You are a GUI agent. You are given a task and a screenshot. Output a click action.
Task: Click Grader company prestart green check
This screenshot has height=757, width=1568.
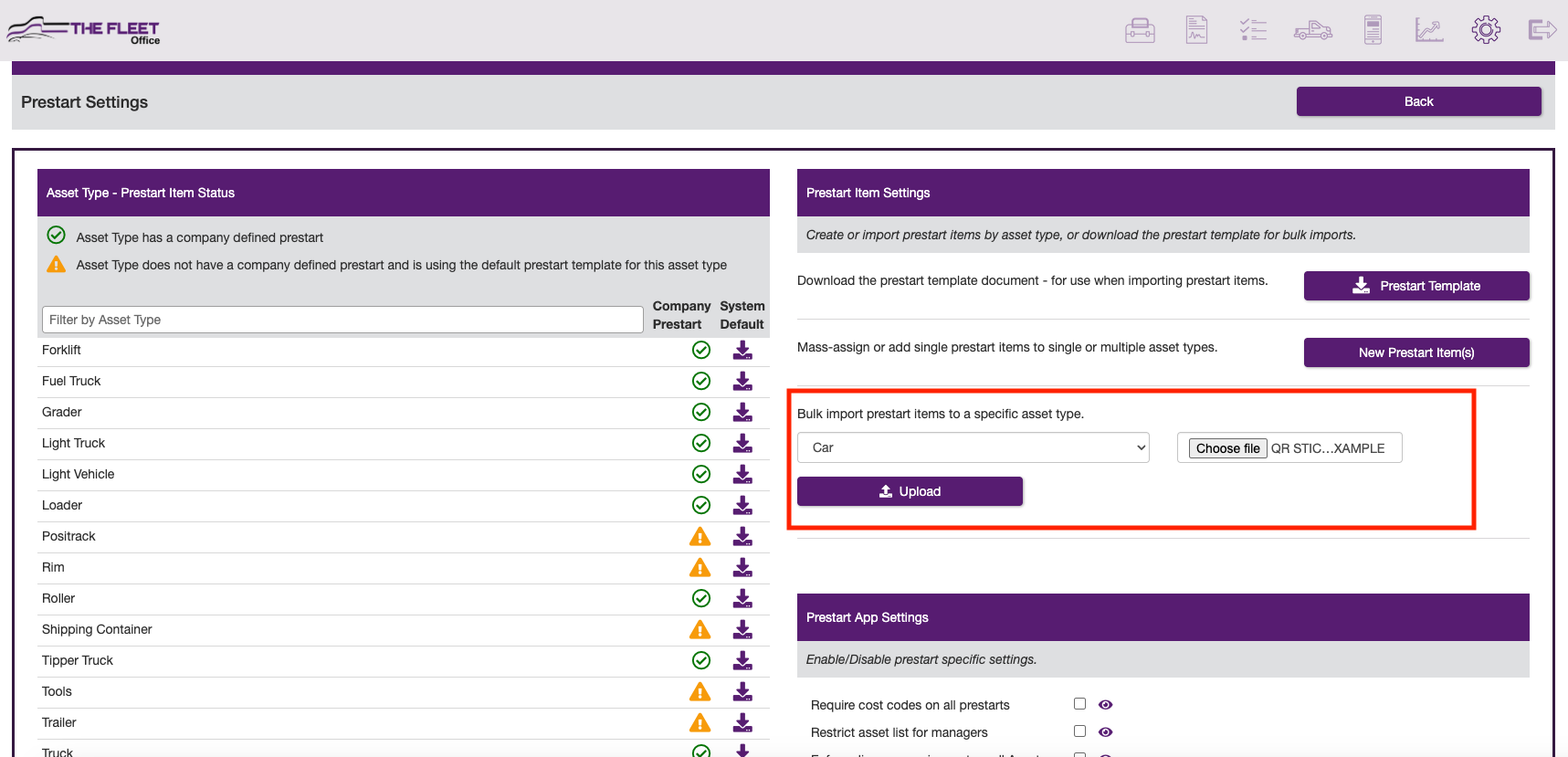(x=701, y=412)
